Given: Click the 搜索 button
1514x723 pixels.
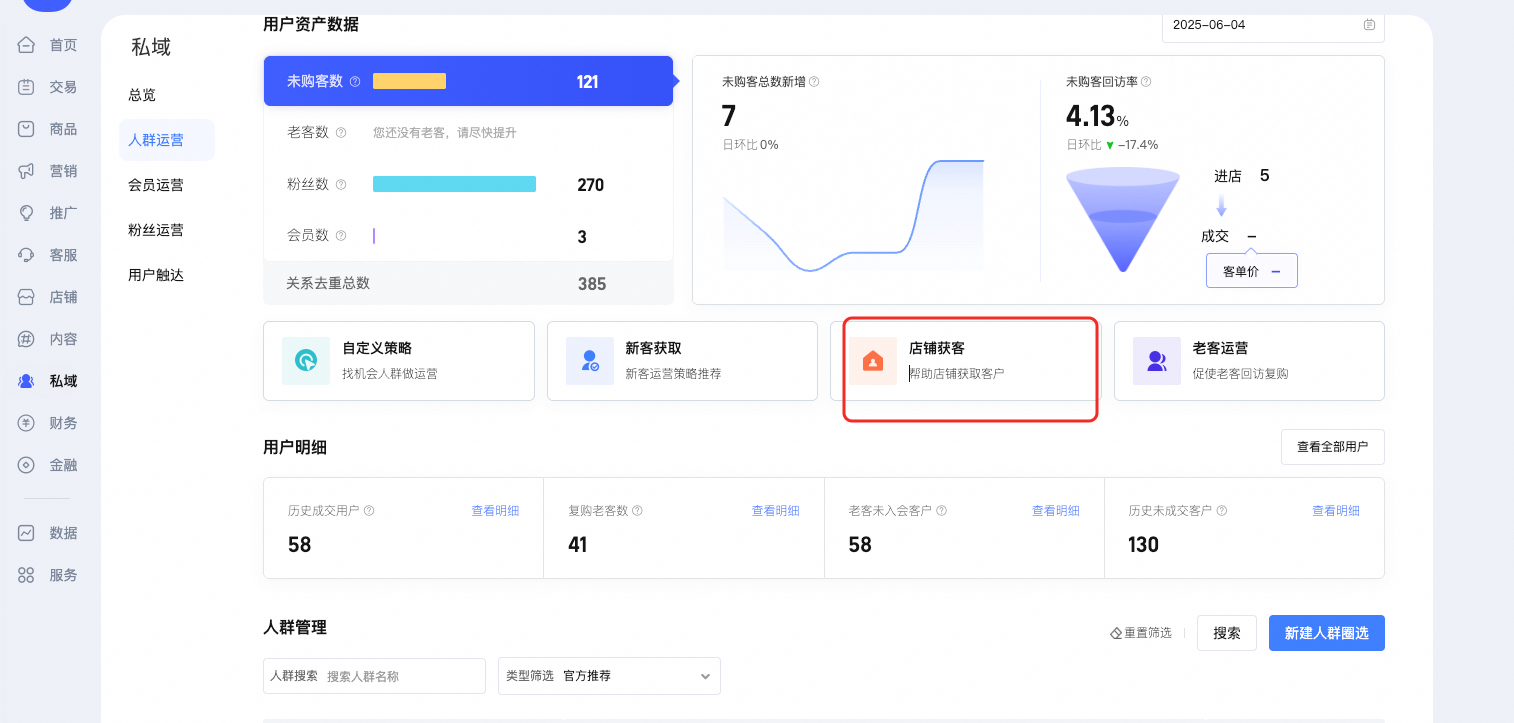Looking at the screenshot, I should (x=1226, y=633).
